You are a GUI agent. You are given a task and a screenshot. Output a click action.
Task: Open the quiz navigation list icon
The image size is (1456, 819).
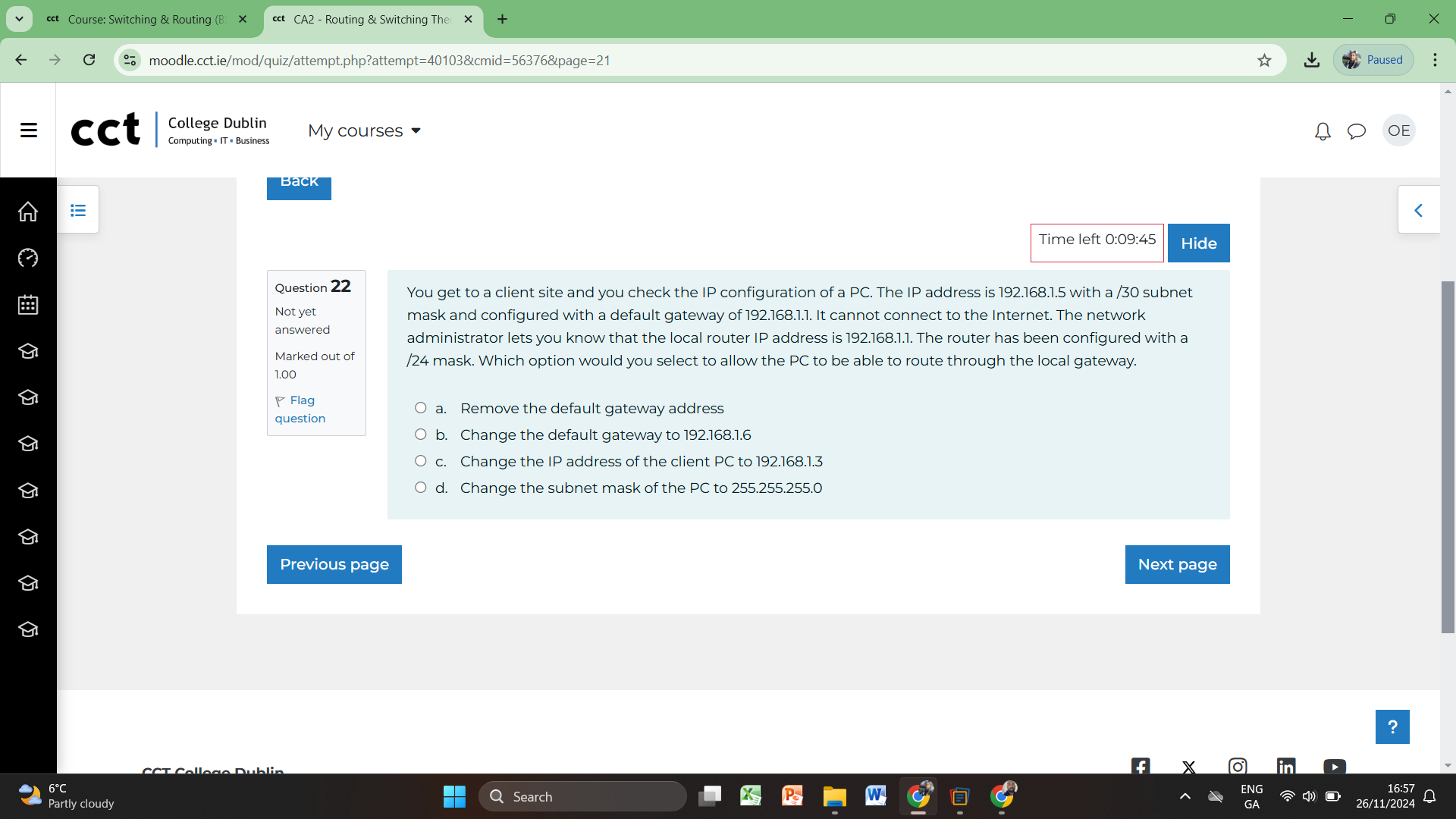(x=78, y=209)
